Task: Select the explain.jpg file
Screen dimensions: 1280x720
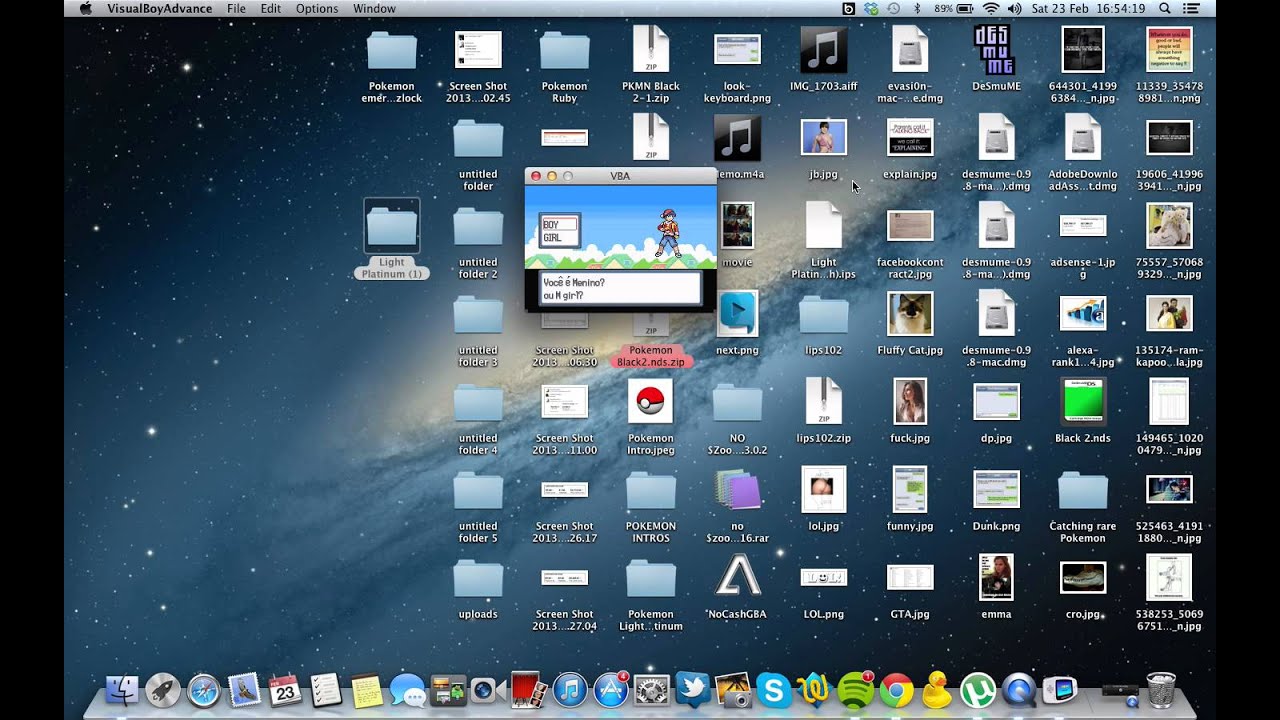Action: click(x=910, y=148)
